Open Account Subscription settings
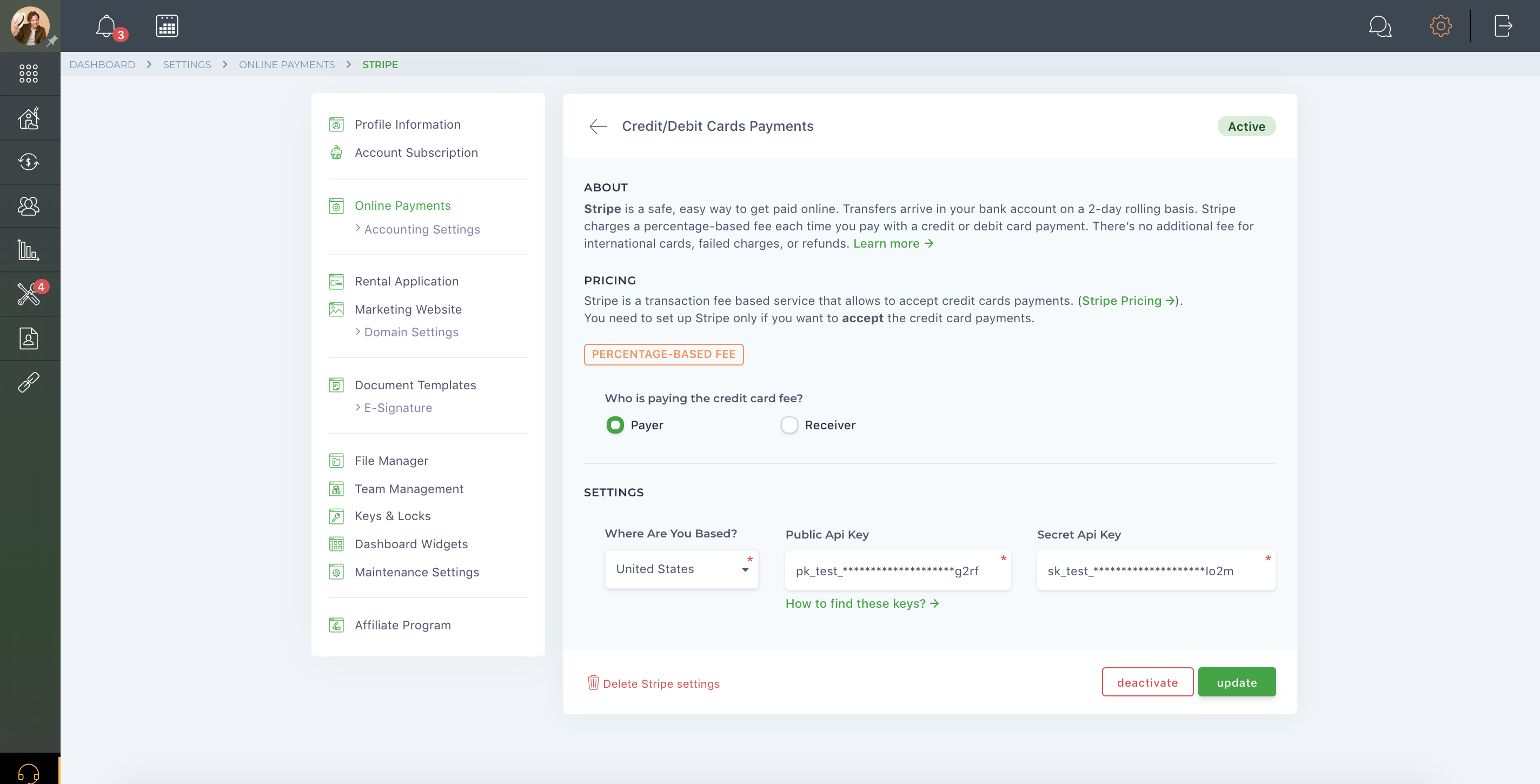Screen dimensions: 1540x784 (416, 152)
